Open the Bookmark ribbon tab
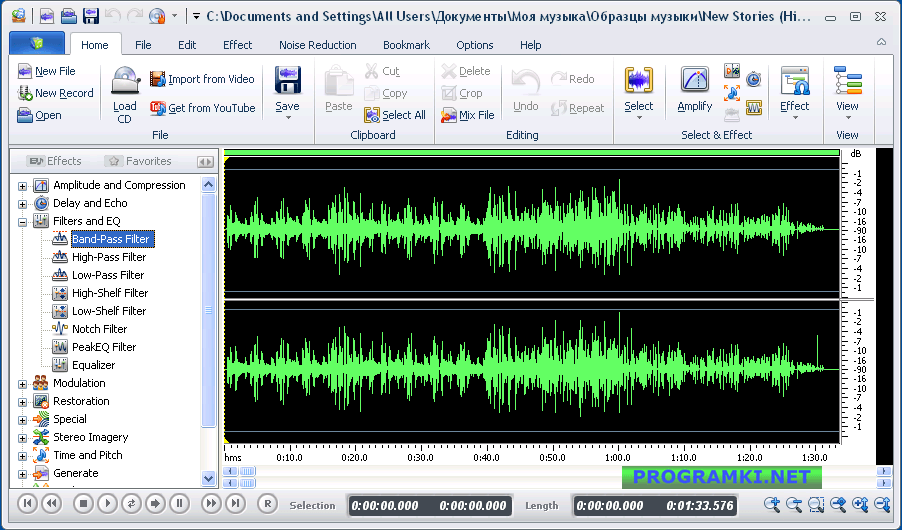 [406, 45]
